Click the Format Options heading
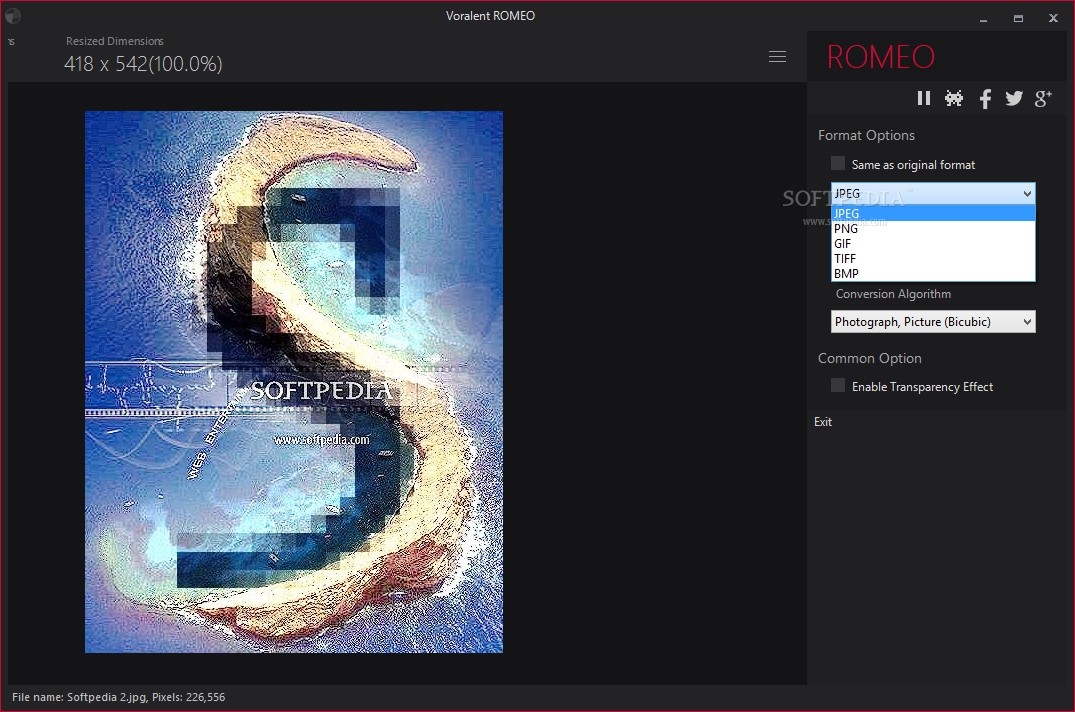The image size is (1075, 712). [x=866, y=135]
